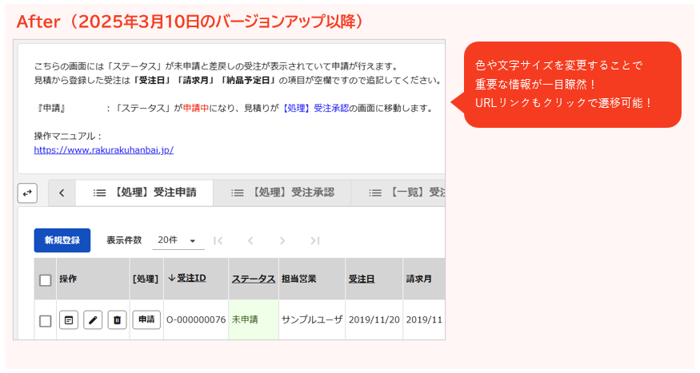The height and width of the screenshot is (373, 700).
Task: Click the [処理] column header
Action: click(x=146, y=279)
